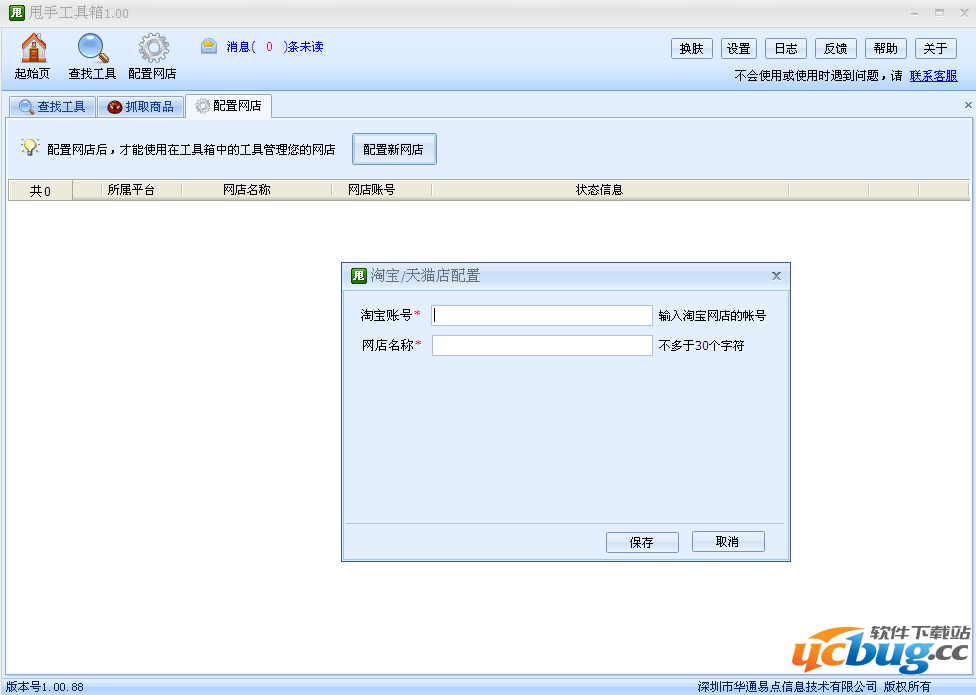
Task: Click the 反馈 feedback button
Action: click(835, 48)
